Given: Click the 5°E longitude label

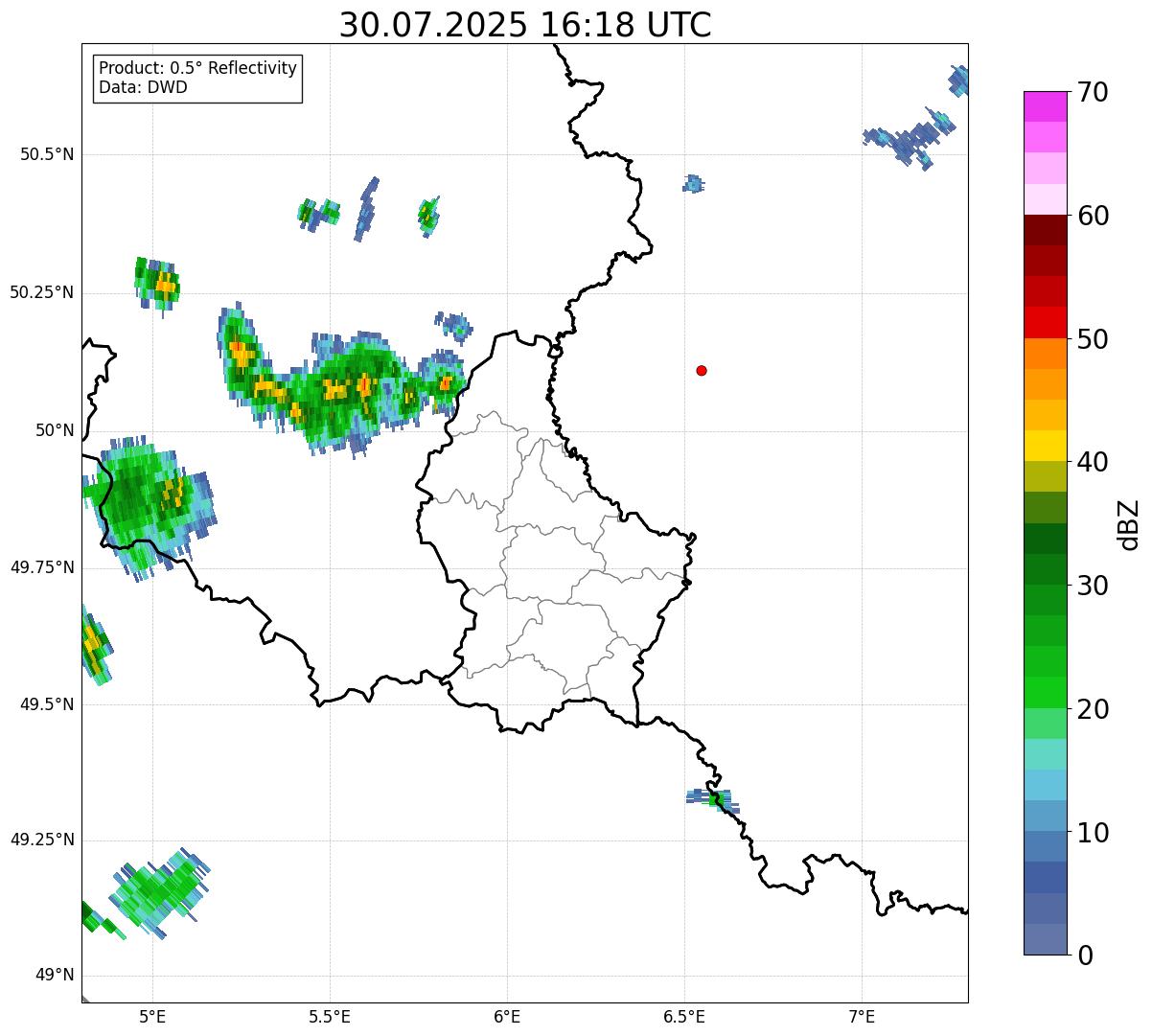Looking at the screenshot, I should [x=152, y=1016].
